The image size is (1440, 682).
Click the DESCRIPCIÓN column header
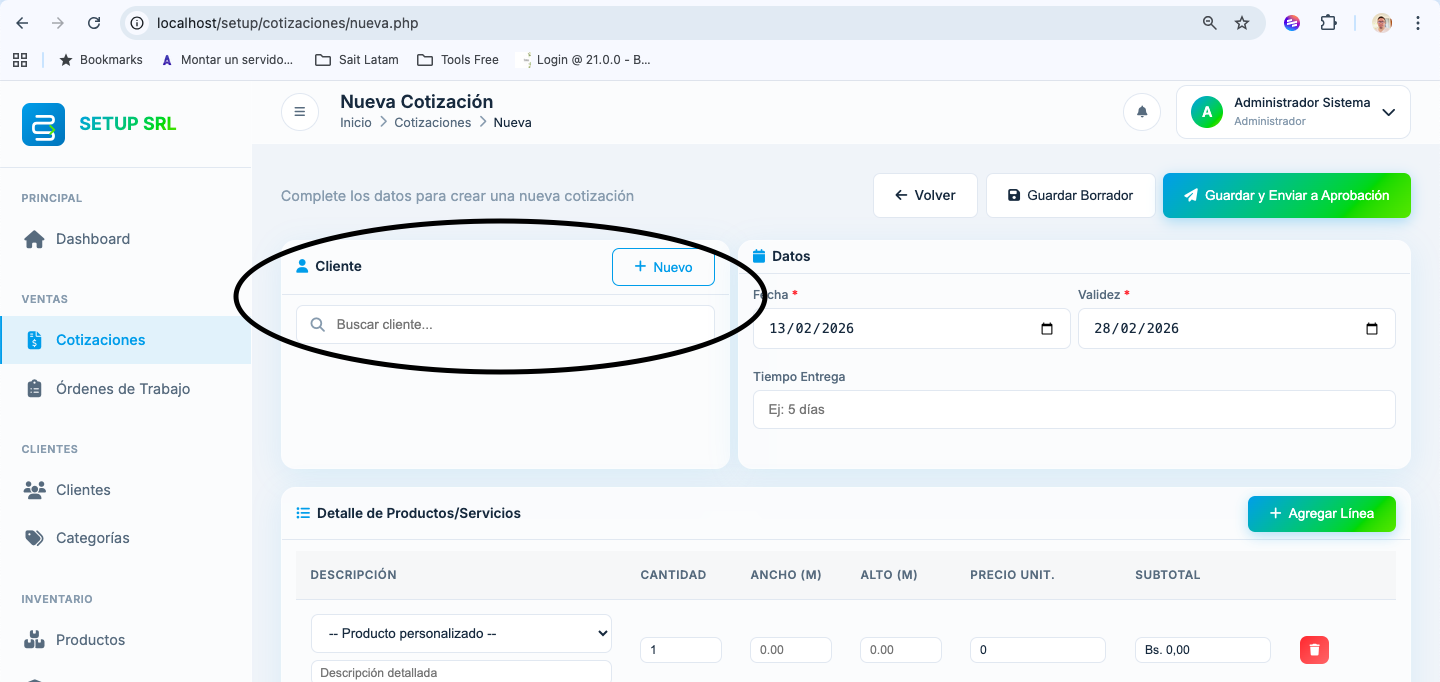pos(353,575)
